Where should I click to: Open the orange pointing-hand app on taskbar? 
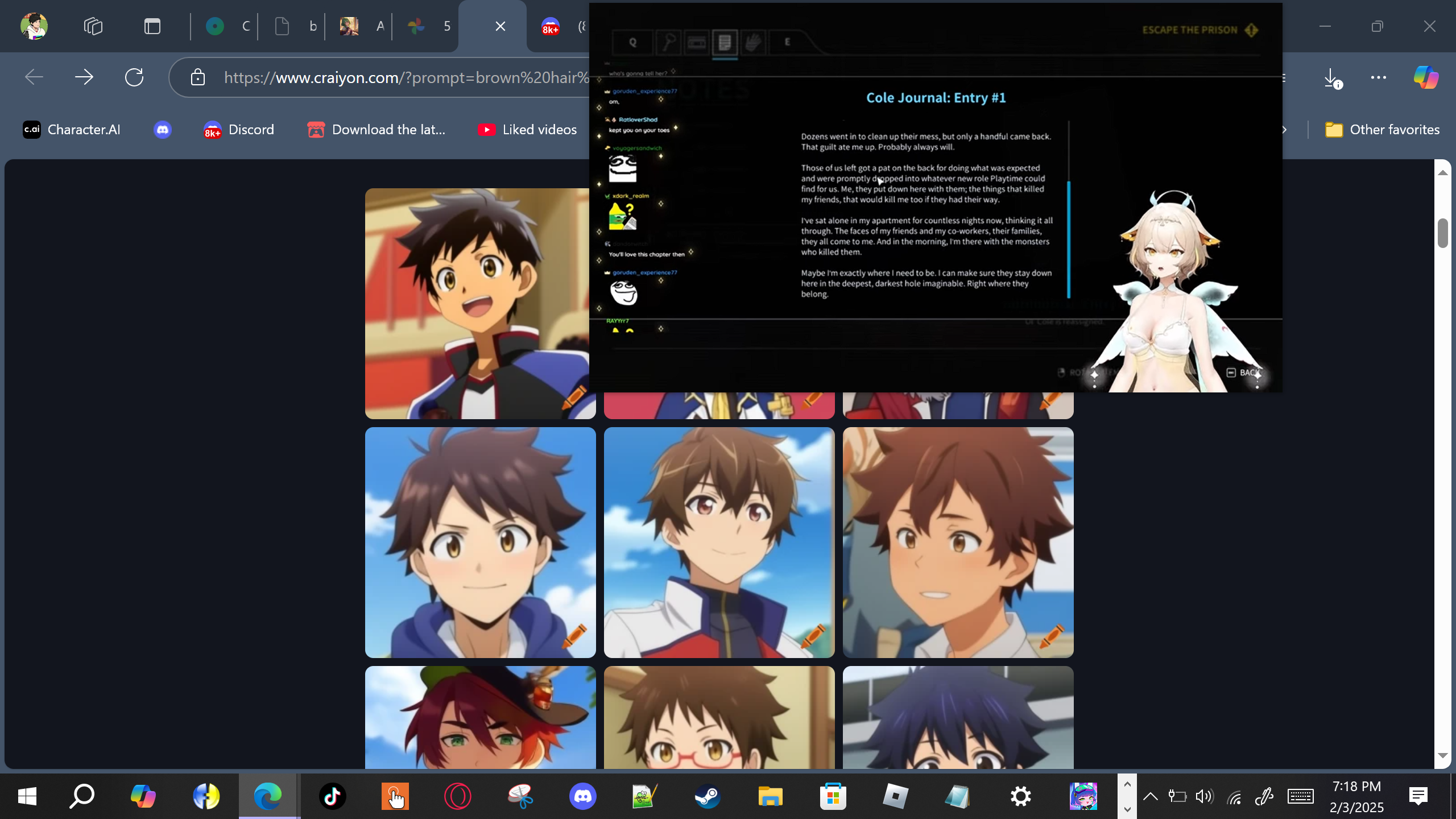[x=395, y=796]
